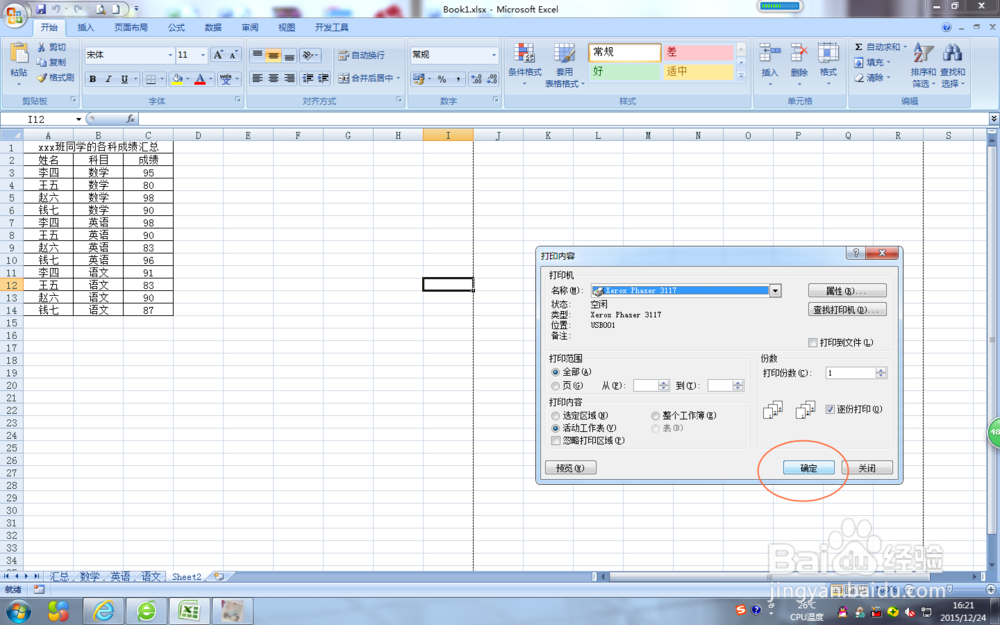
Task: Click the Wrap Text (自动换行) button
Action: click(x=361, y=55)
